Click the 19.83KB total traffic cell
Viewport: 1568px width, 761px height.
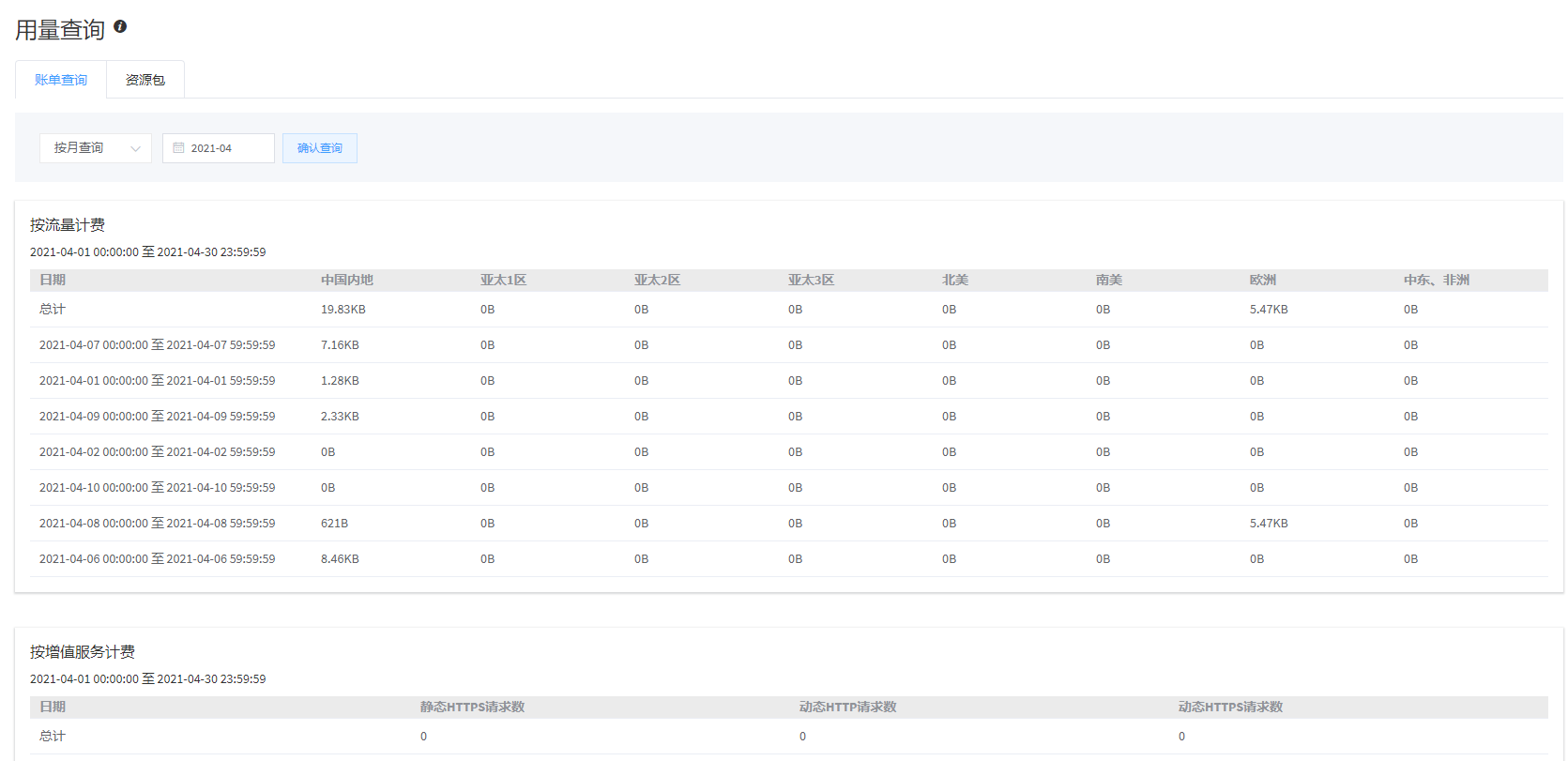[x=343, y=310]
